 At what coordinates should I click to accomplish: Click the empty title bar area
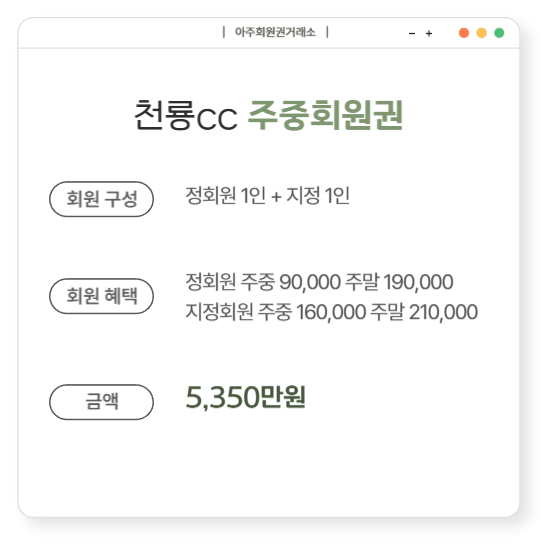[119, 33]
